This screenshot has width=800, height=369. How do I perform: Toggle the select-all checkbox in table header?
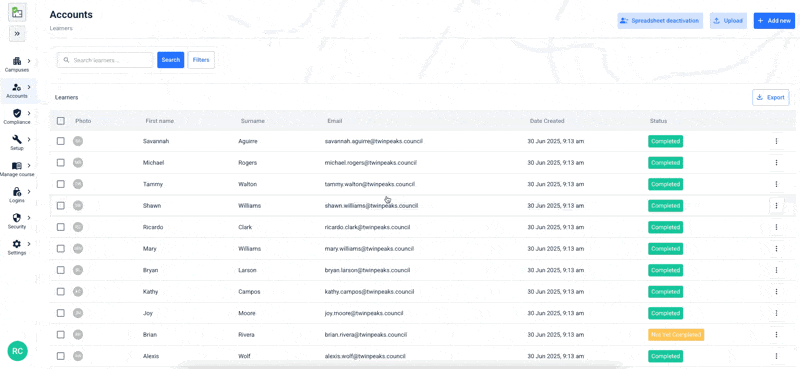(x=61, y=121)
